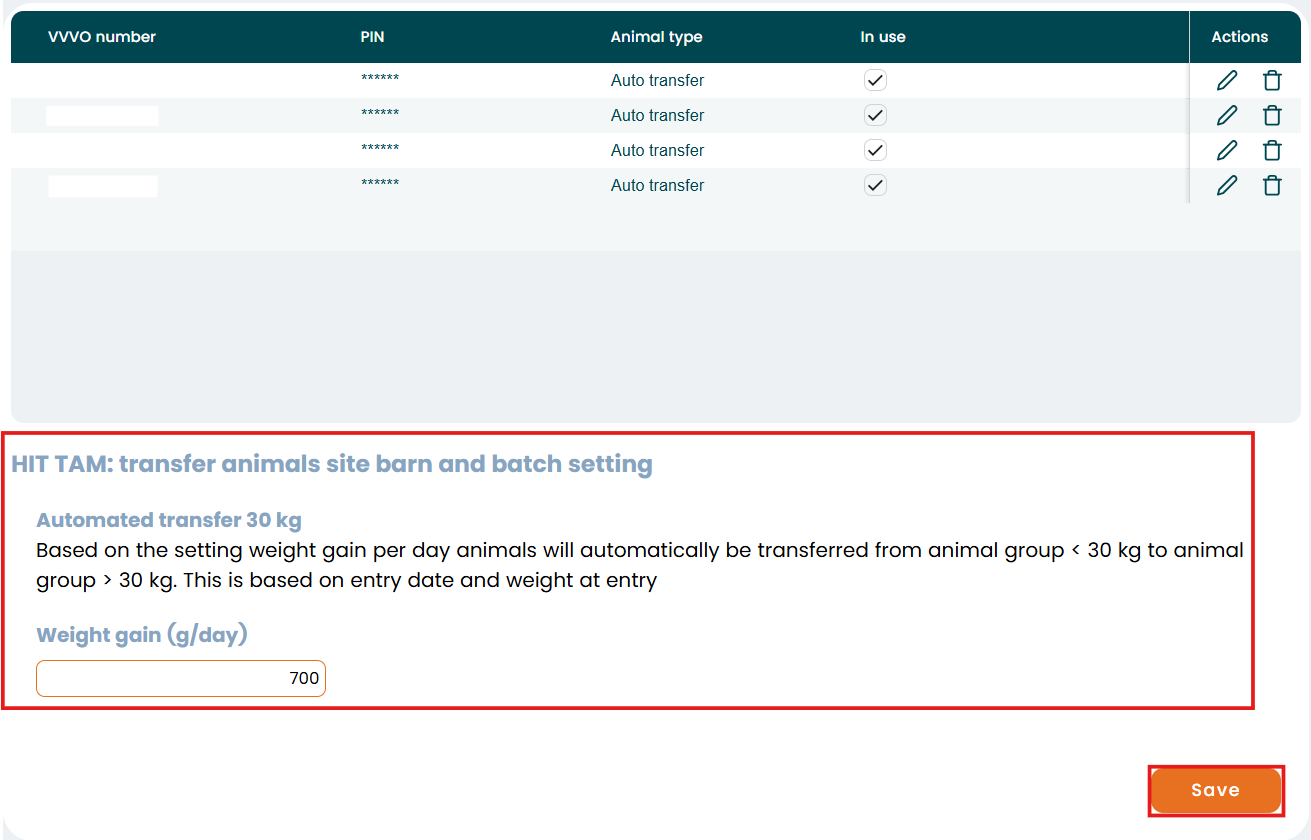Viewport: 1311px width, 840px height.
Task: Disable In use for the third row
Action: click(x=875, y=150)
